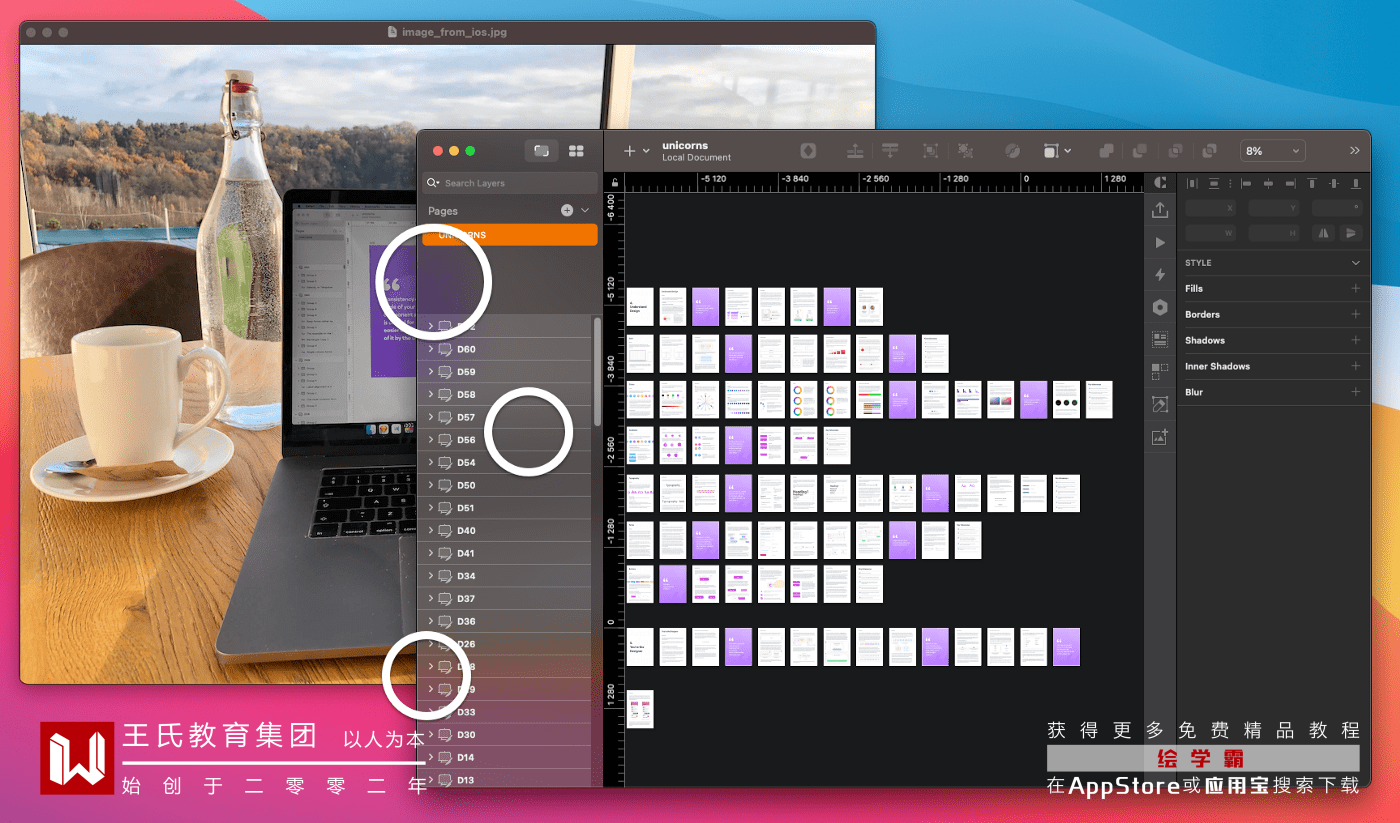This screenshot has width=1400, height=823.
Task: Toggle flip vertical in the inspector
Action: tap(1351, 233)
